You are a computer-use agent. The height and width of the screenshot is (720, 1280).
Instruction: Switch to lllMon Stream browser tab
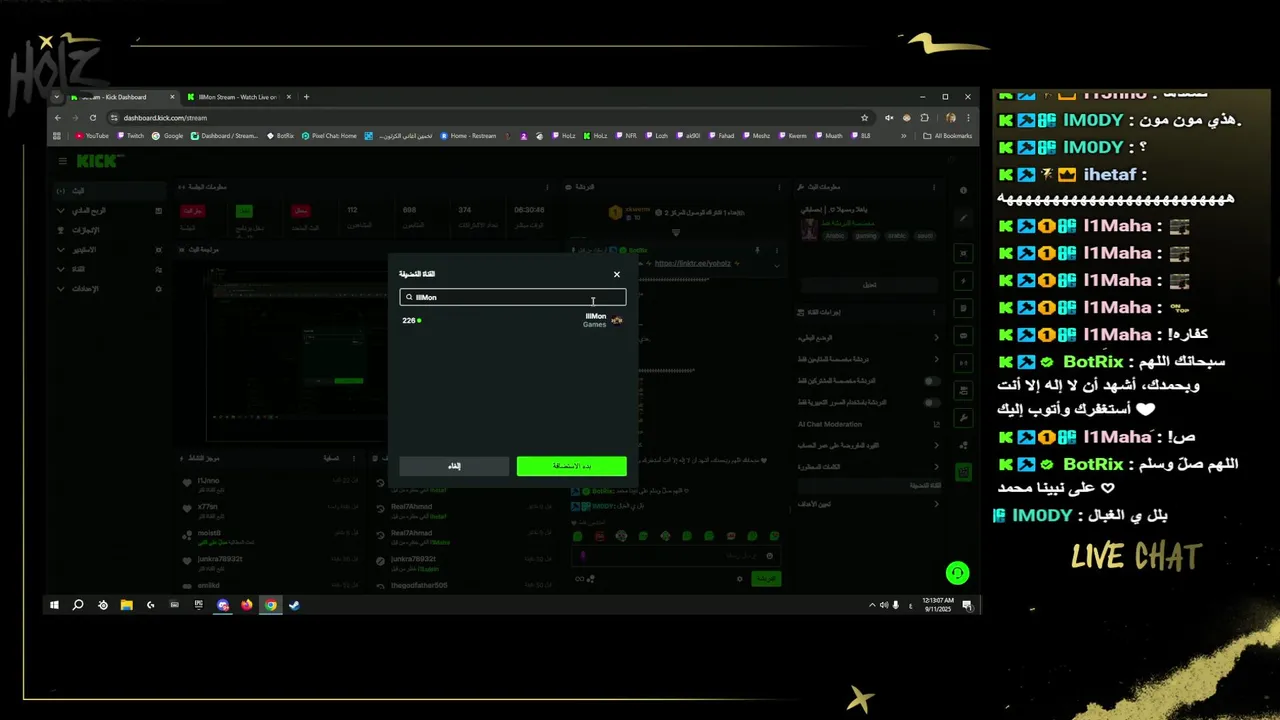[x=238, y=97]
